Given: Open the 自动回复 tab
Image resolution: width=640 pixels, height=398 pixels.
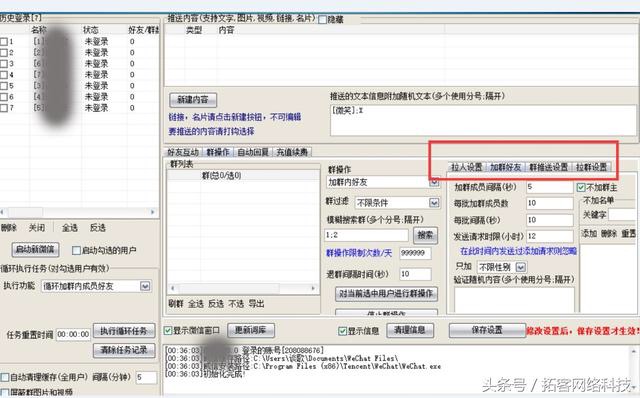Looking at the screenshot, I should (253, 152).
